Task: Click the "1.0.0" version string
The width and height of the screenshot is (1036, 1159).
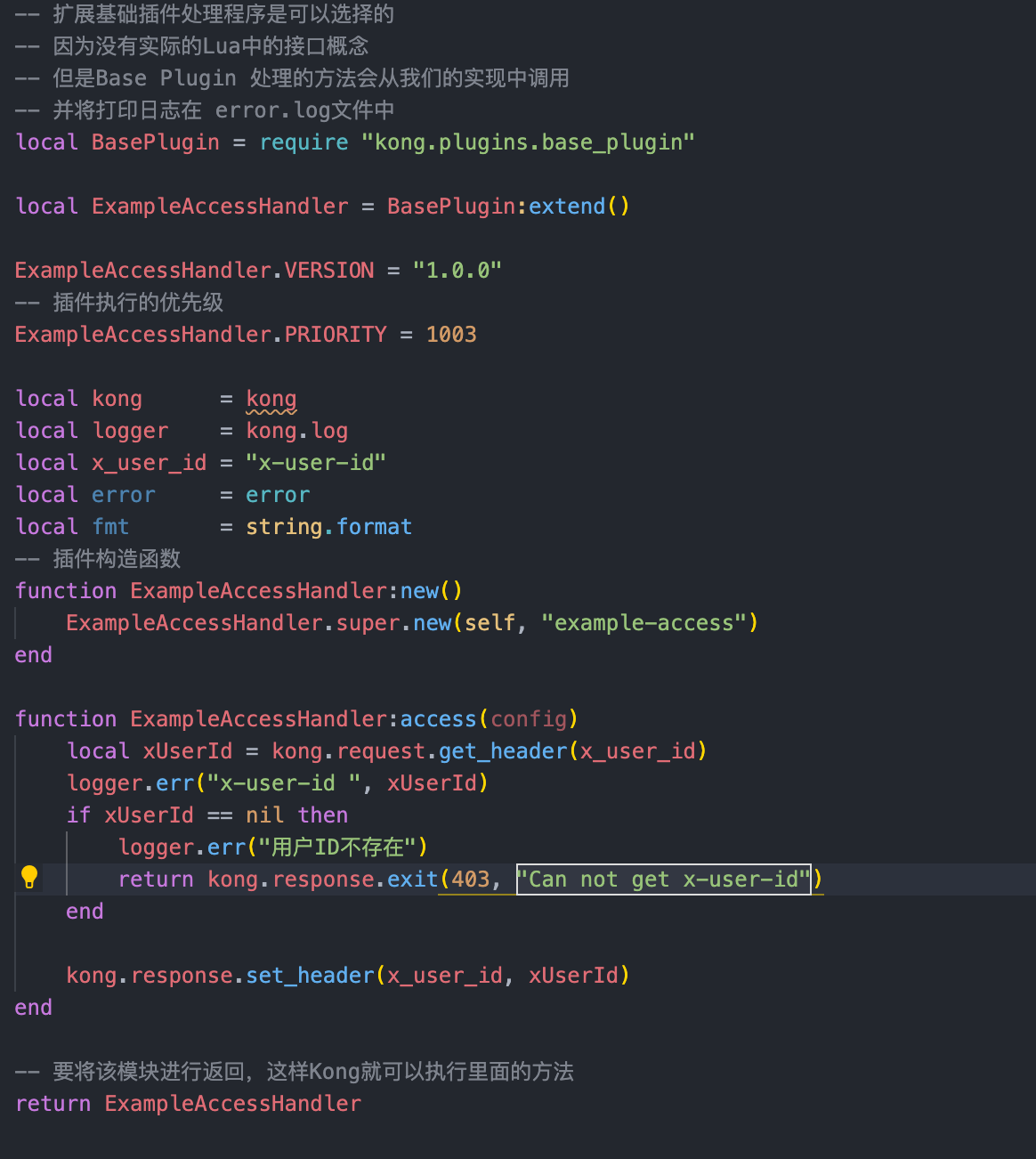Action: [x=457, y=271]
